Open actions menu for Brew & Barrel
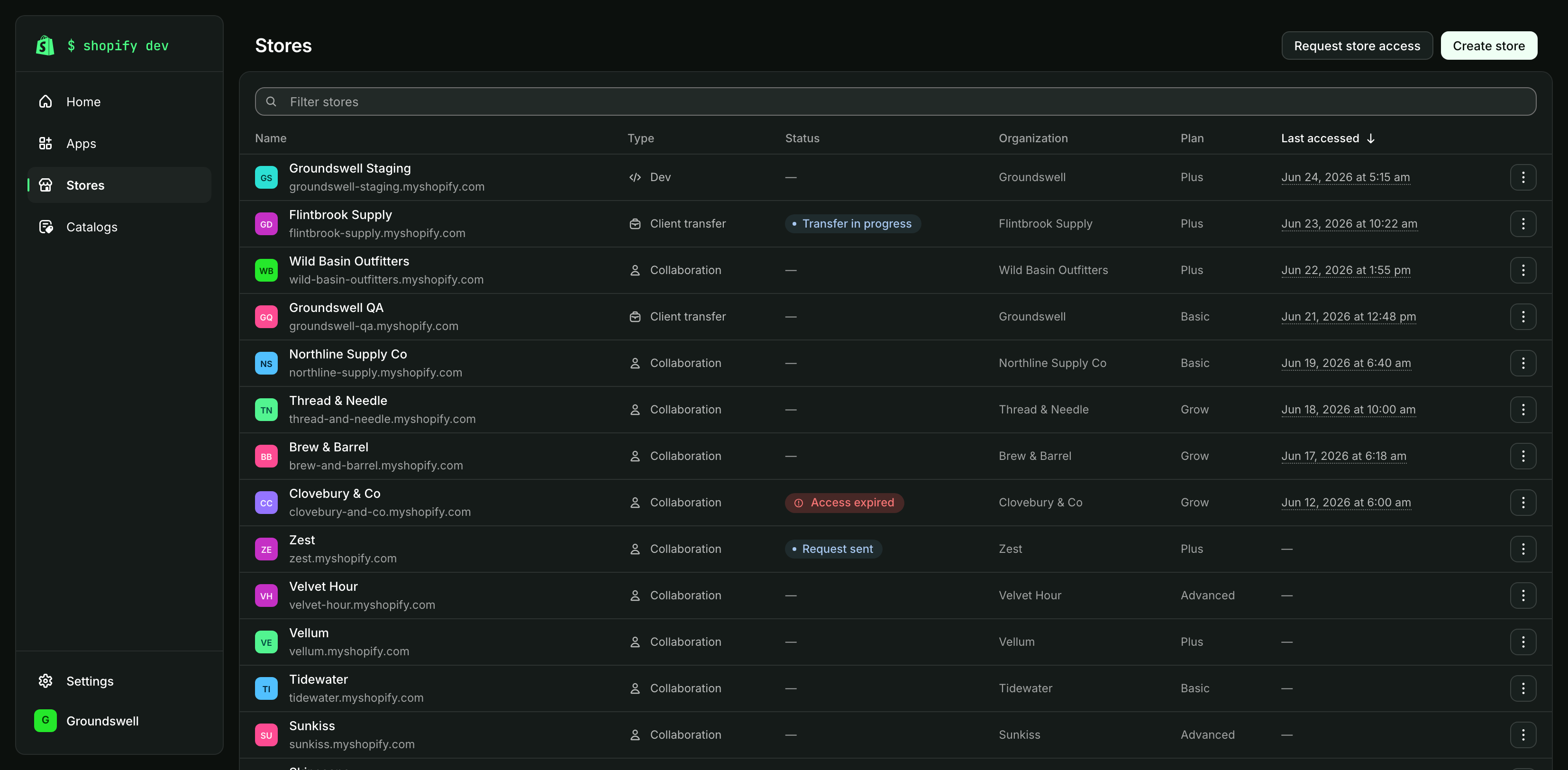Image resolution: width=1568 pixels, height=770 pixels. [1523, 456]
